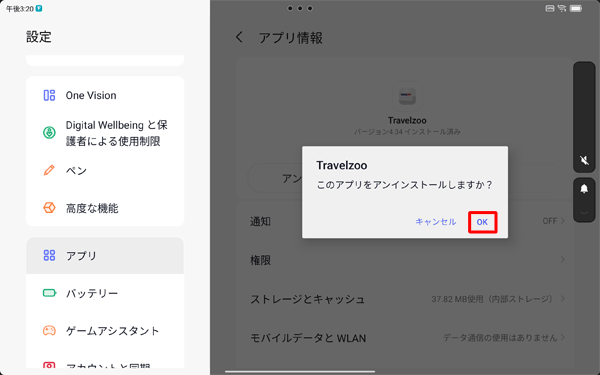This screenshot has height=375, width=600.
Task: Go back using the アプリ情報 back arrow
Action: pos(239,37)
